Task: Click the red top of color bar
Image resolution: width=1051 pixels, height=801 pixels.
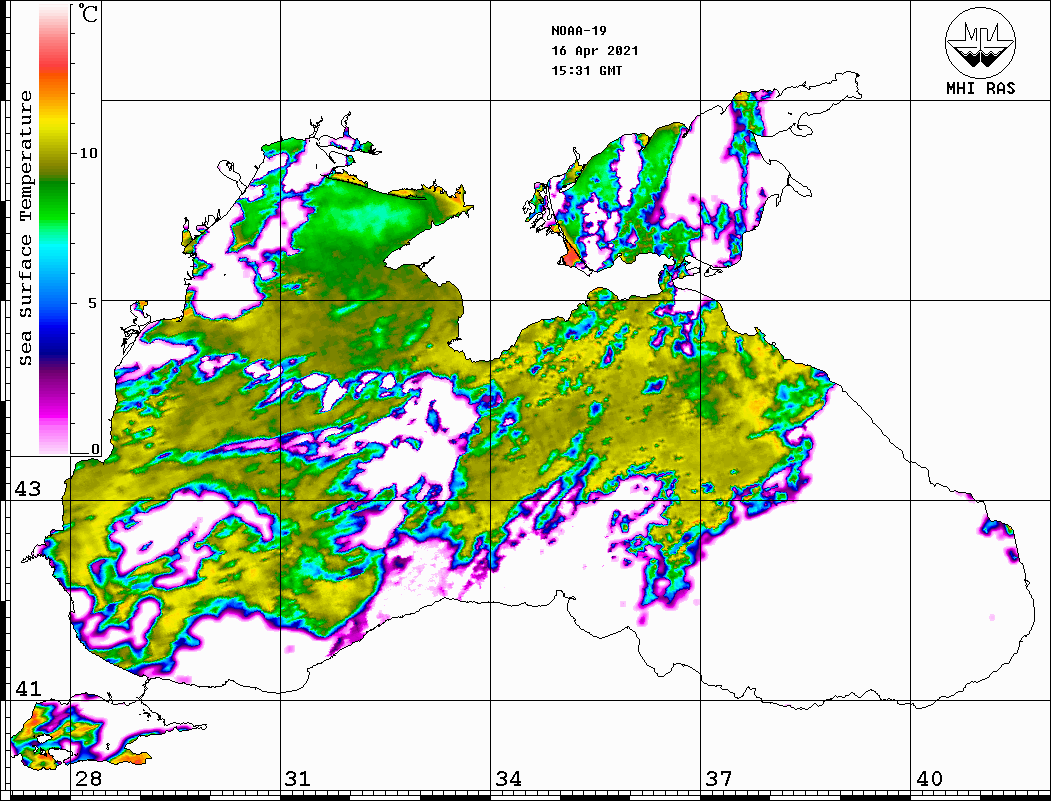Action: tap(54, 60)
